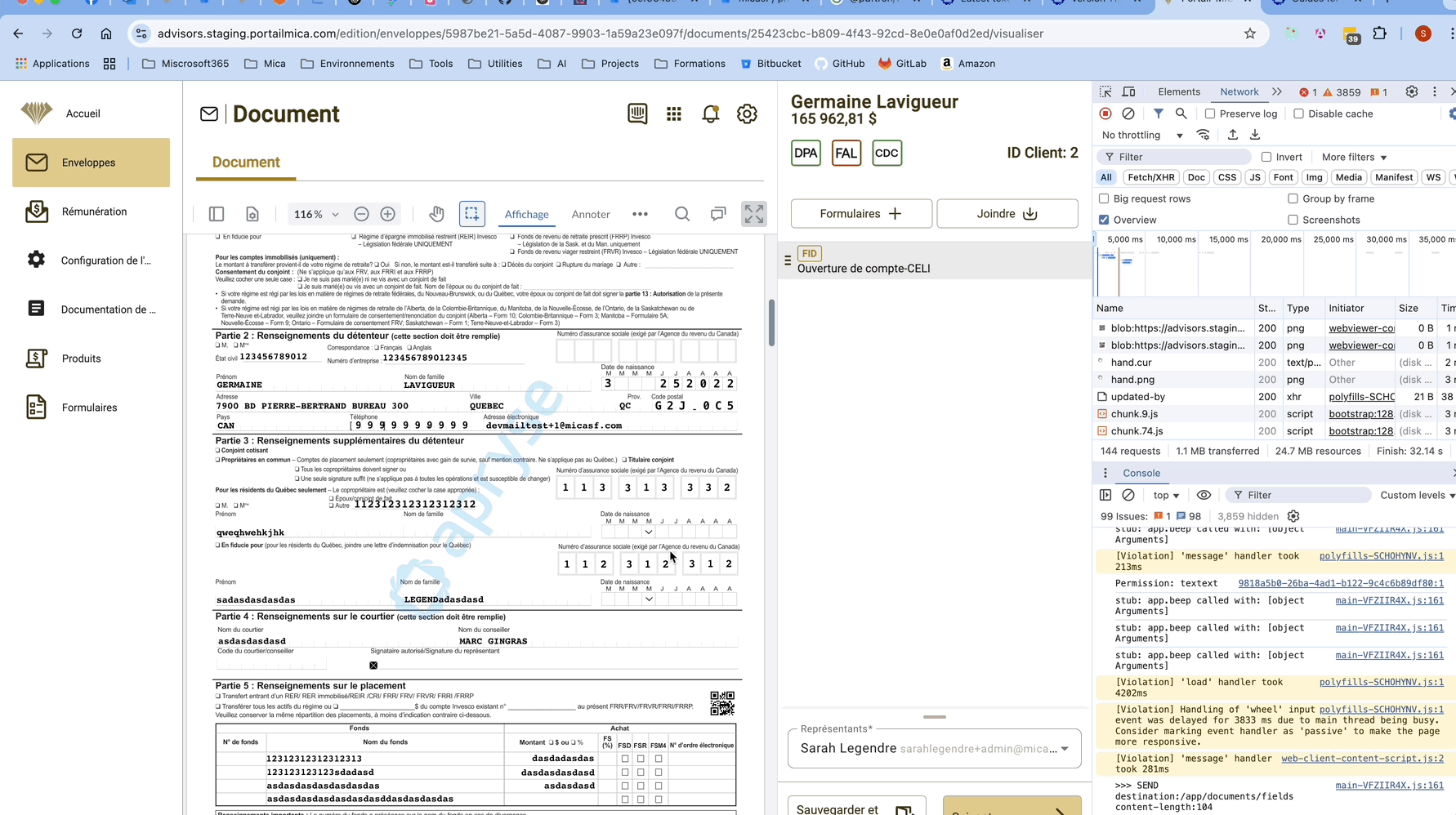This screenshot has width=1456, height=815.
Task: Enable Big request rows
Action: pyautogui.click(x=1104, y=198)
